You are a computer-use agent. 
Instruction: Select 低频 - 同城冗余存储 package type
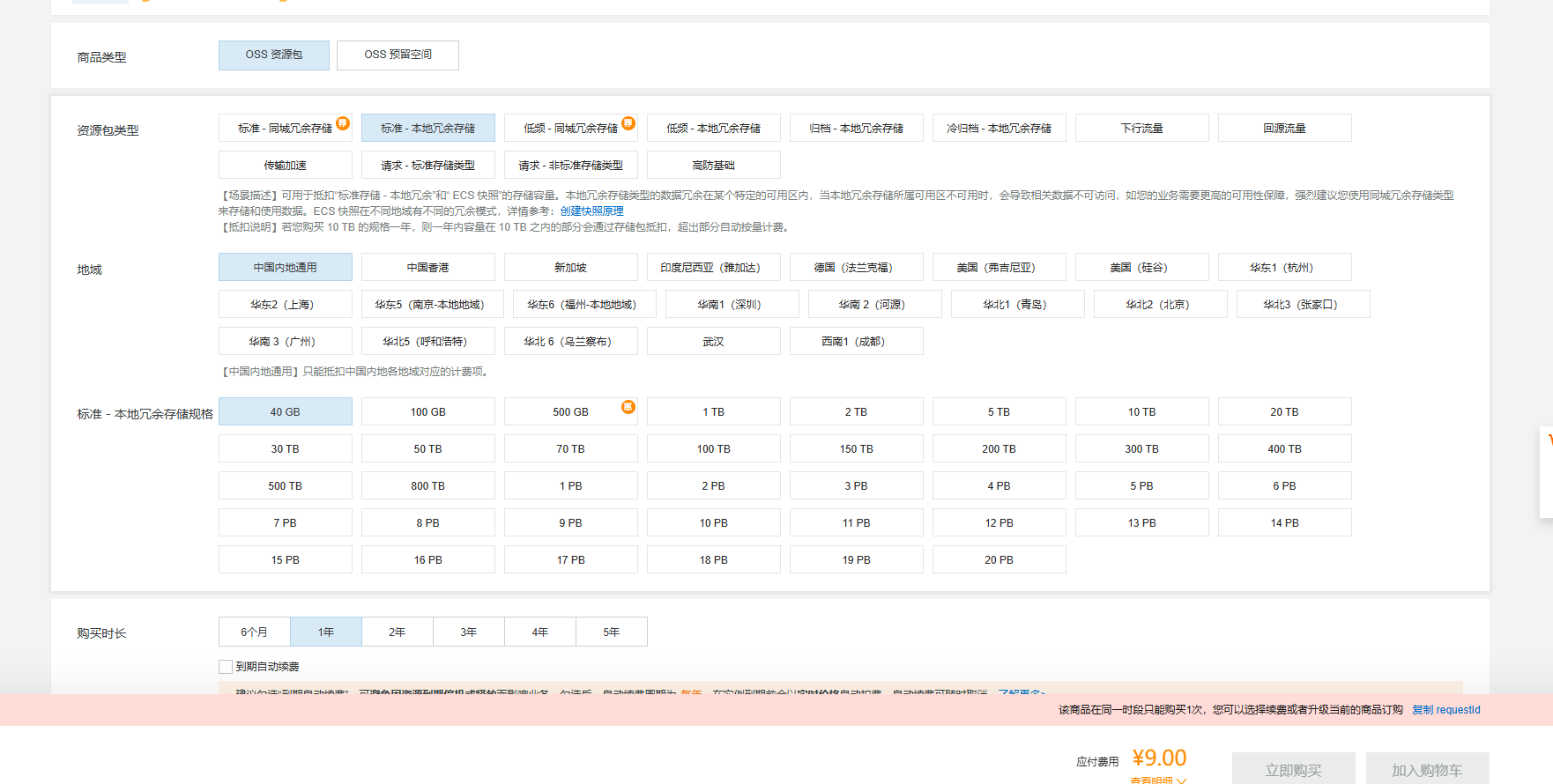coord(571,129)
